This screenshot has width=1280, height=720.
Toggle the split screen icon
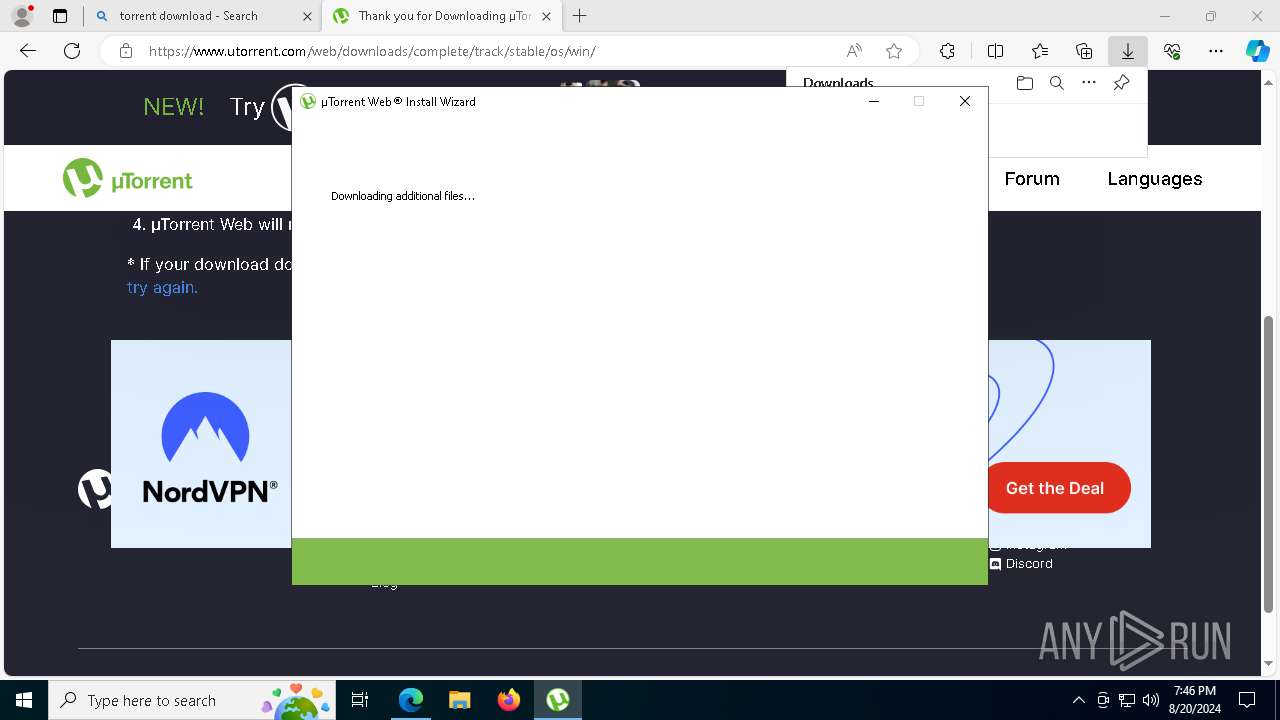[995, 51]
